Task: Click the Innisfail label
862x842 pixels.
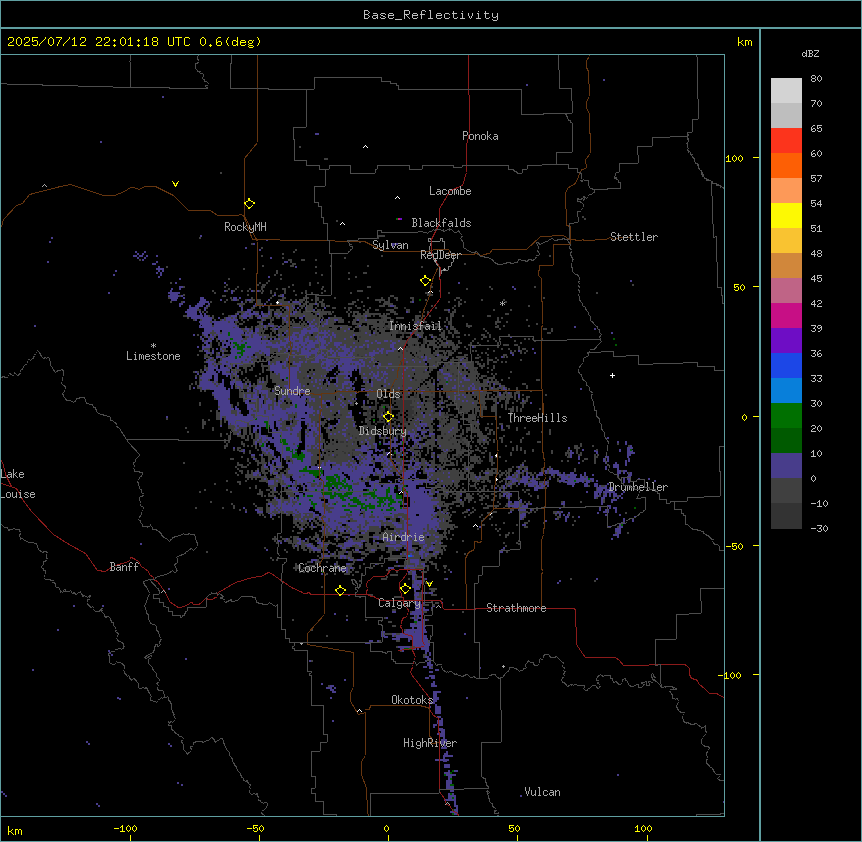Action: pos(415,326)
